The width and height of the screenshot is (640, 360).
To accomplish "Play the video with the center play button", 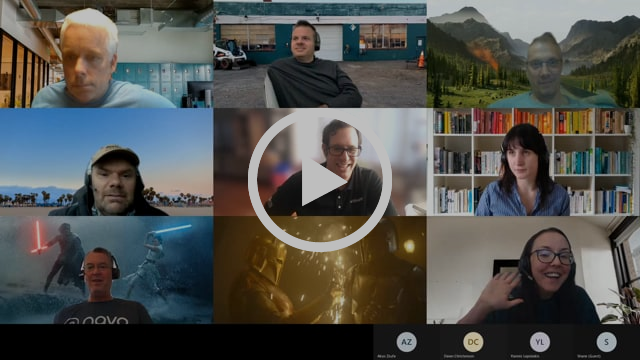I will pos(320,180).
